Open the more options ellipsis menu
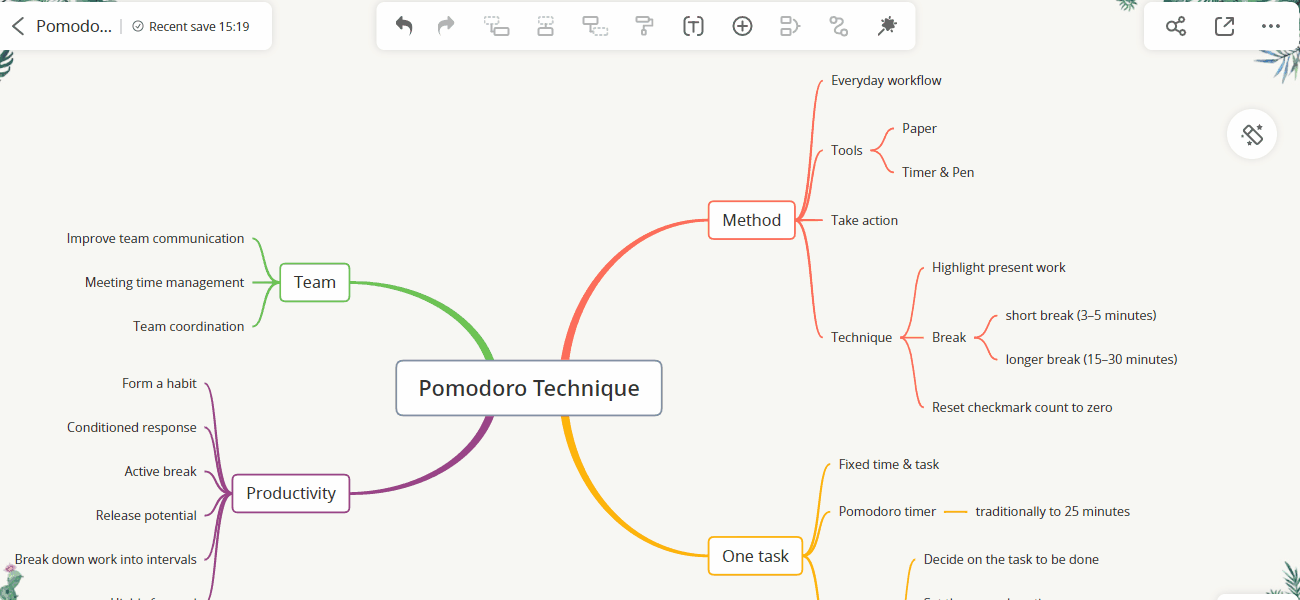 point(1271,26)
